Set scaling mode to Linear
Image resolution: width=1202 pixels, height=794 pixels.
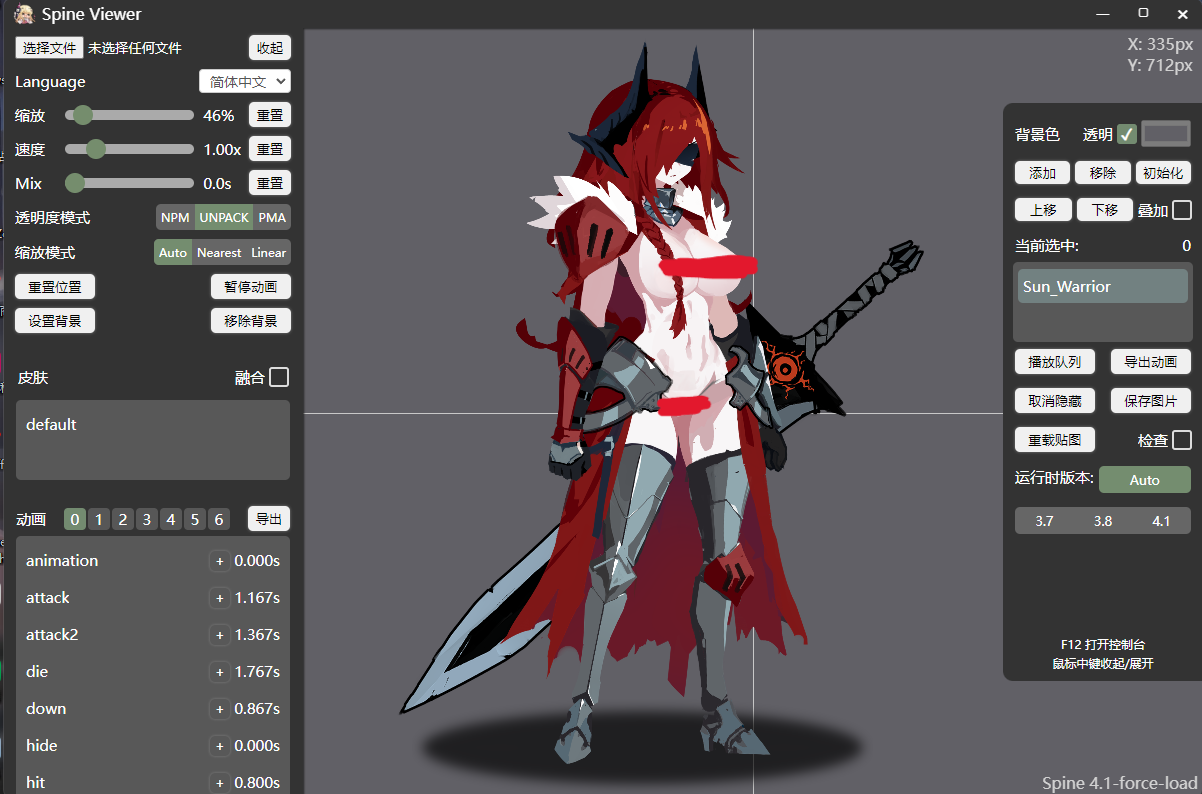click(268, 252)
